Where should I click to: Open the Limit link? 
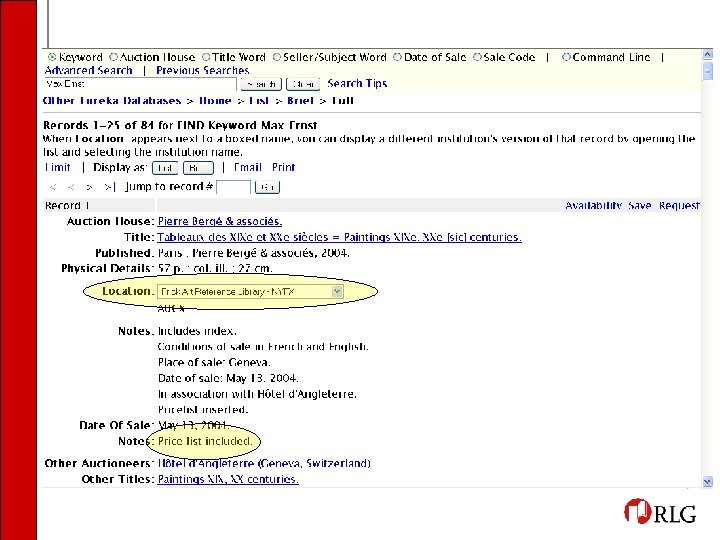point(57,167)
